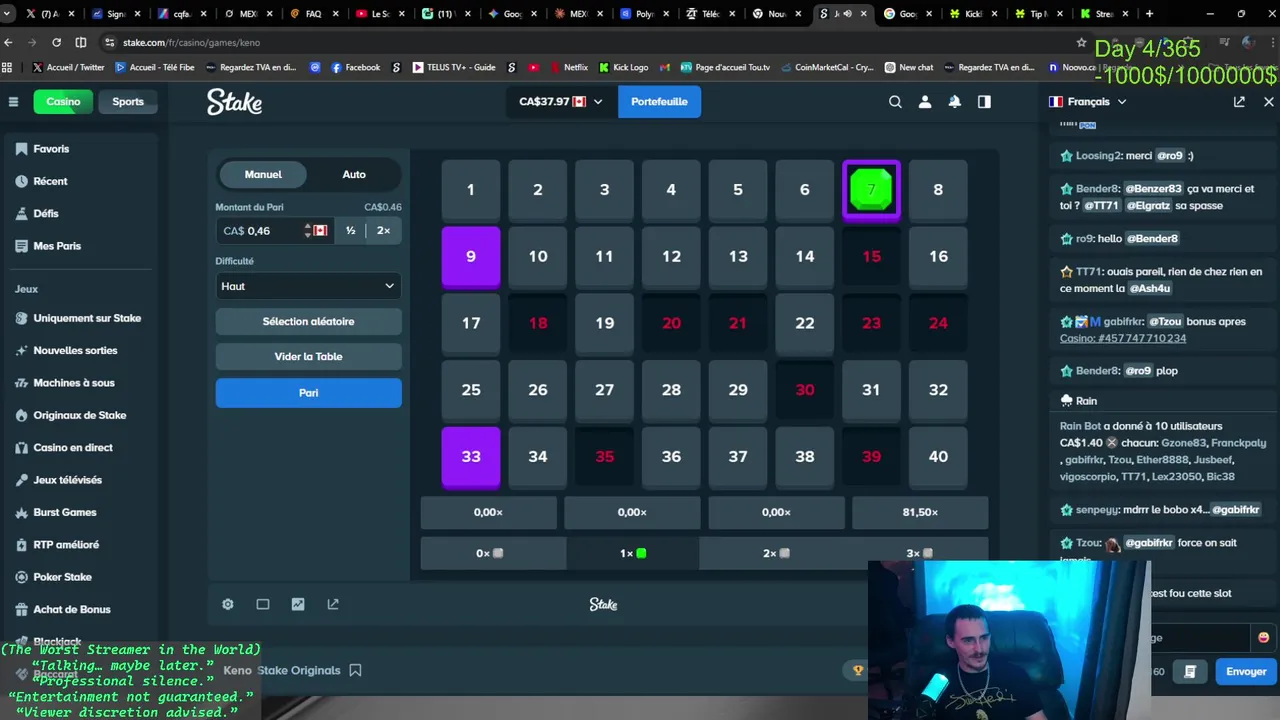Click the Stake Originals link

point(299,670)
